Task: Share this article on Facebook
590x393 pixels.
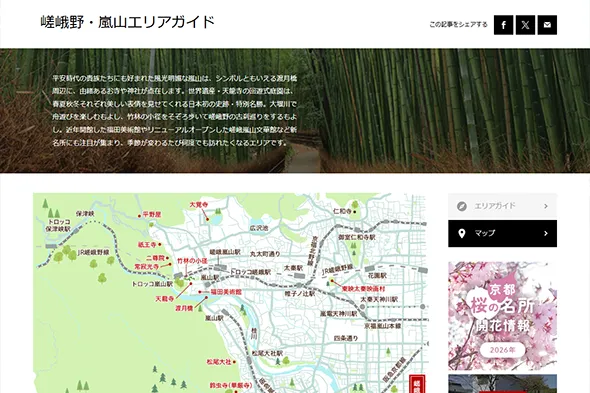Action: pyautogui.click(x=503, y=25)
